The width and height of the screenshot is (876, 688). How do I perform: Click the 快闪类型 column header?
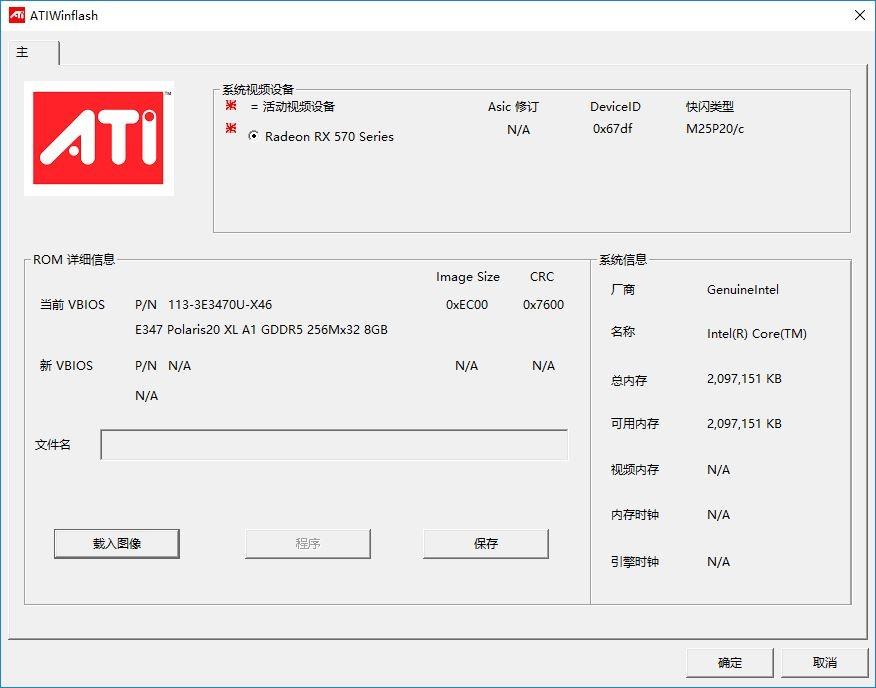click(710, 106)
